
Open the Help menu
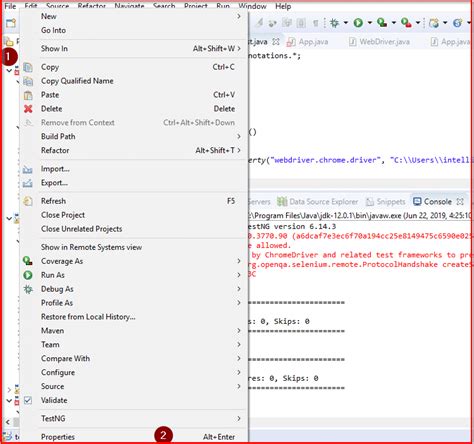pos(283,6)
